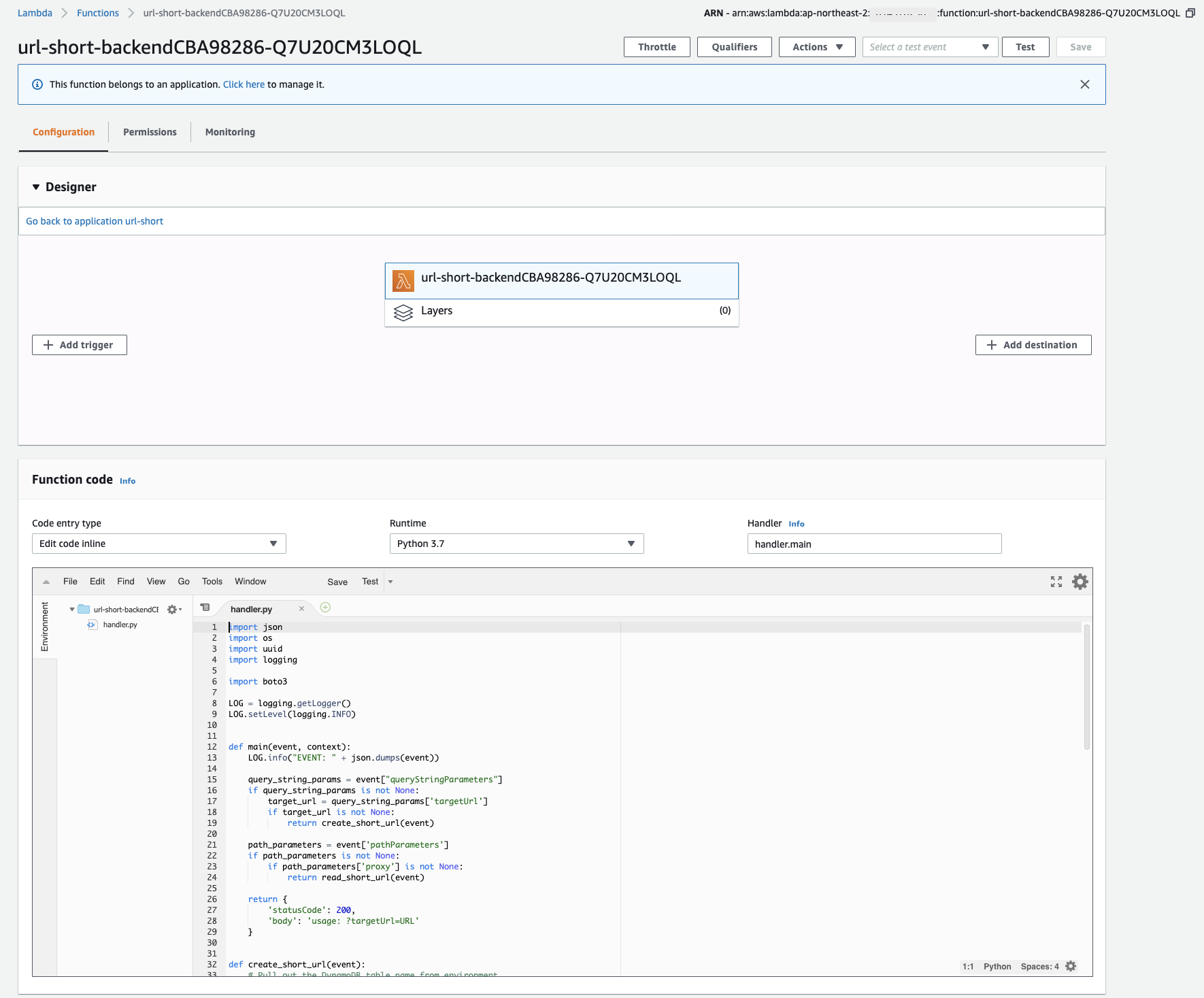
Task: Select the function box in the Designer
Action: coord(562,280)
